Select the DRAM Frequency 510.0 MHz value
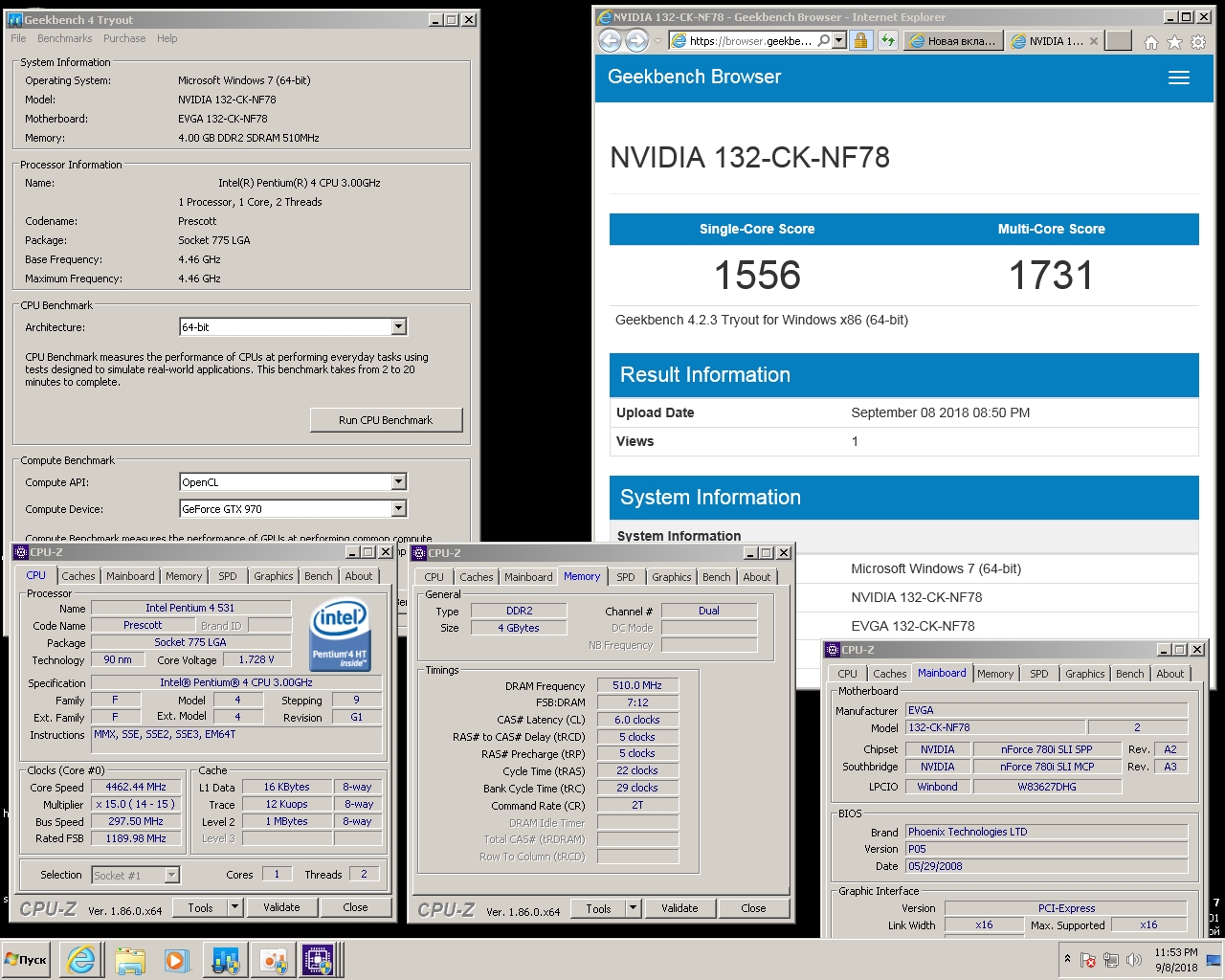Viewport: 1225px width, 980px height. pyautogui.click(x=637, y=685)
